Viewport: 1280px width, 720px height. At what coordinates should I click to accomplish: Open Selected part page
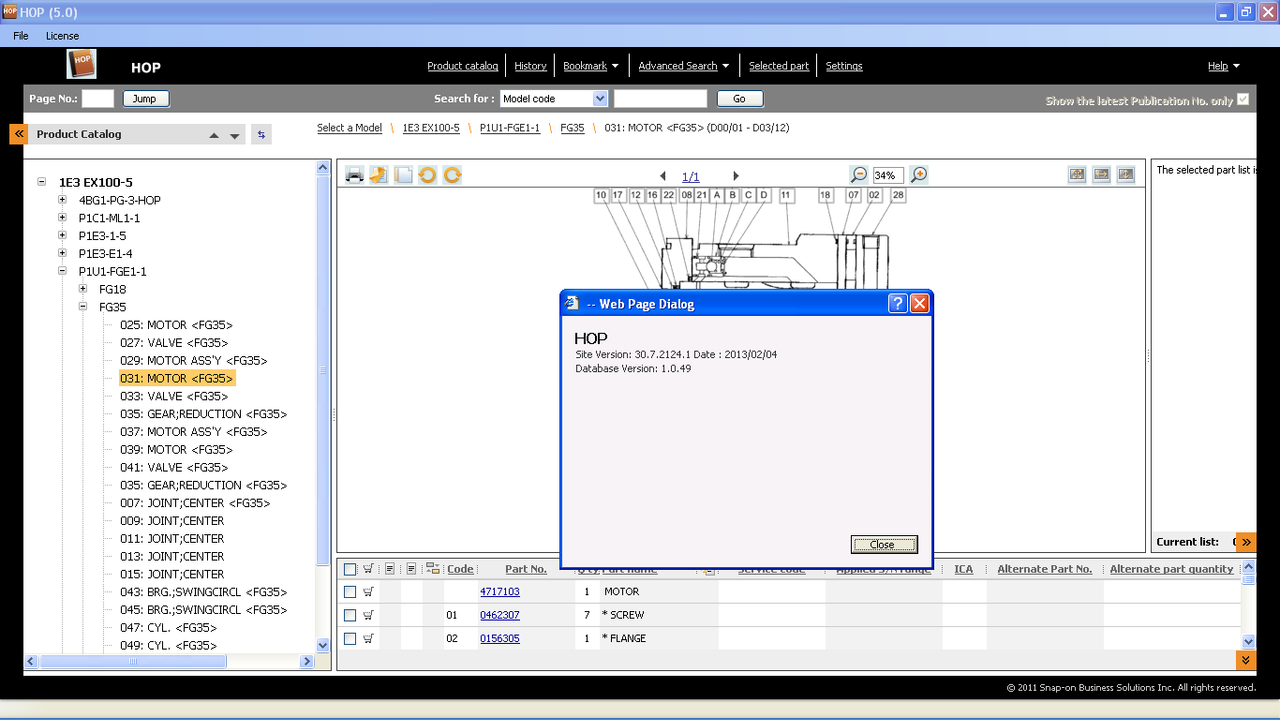tap(779, 66)
